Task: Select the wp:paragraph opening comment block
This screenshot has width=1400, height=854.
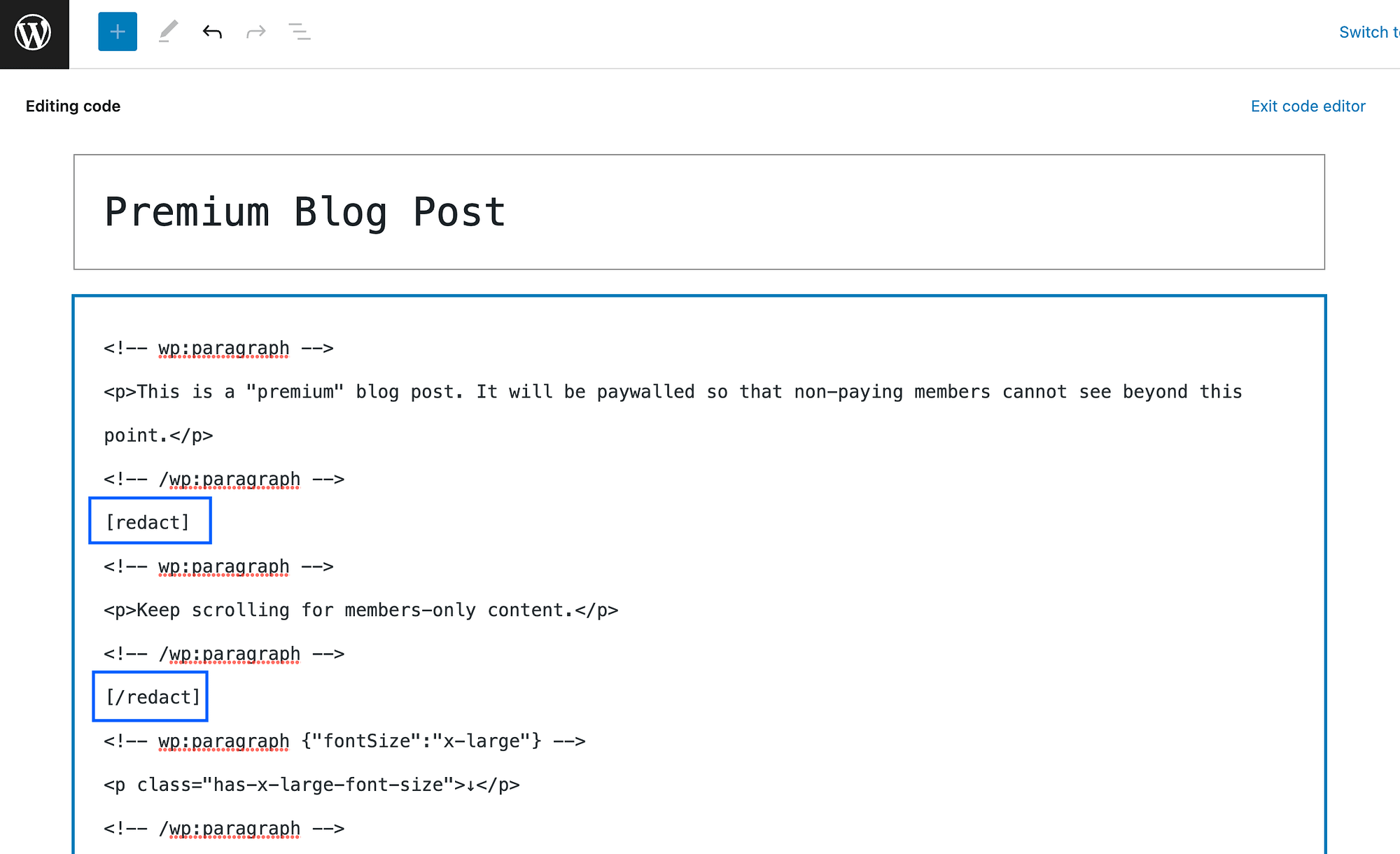Action: coord(219,347)
